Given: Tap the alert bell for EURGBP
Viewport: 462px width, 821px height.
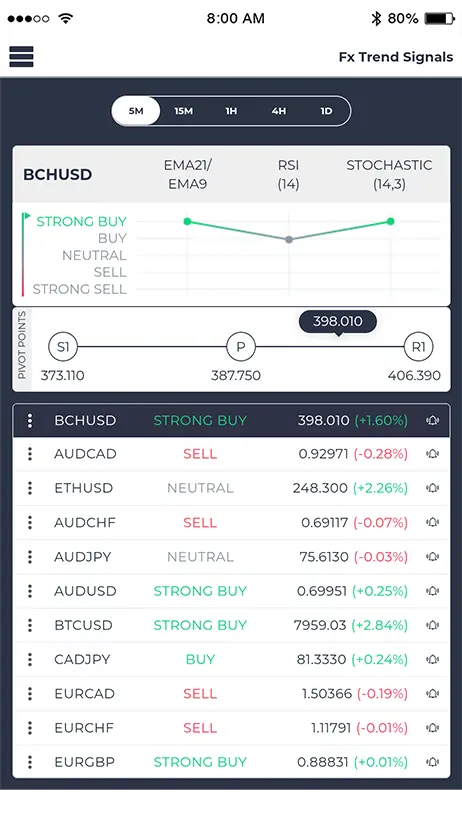Looking at the screenshot, I should [x=432, y=762].
